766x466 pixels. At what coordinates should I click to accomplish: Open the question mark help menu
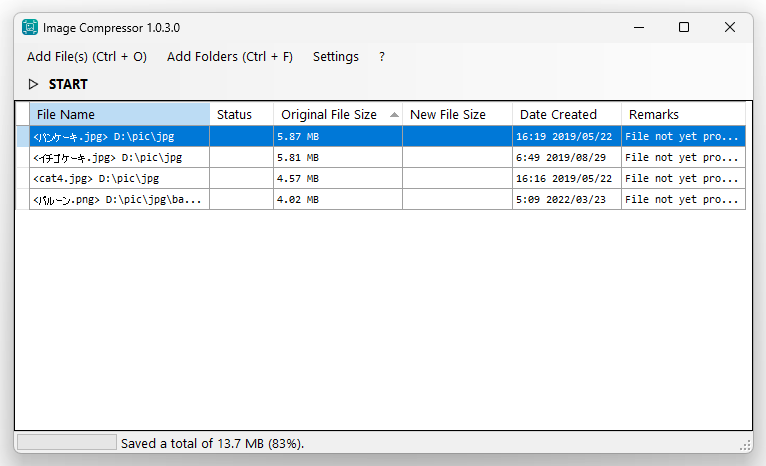click(x=382, y=57)
